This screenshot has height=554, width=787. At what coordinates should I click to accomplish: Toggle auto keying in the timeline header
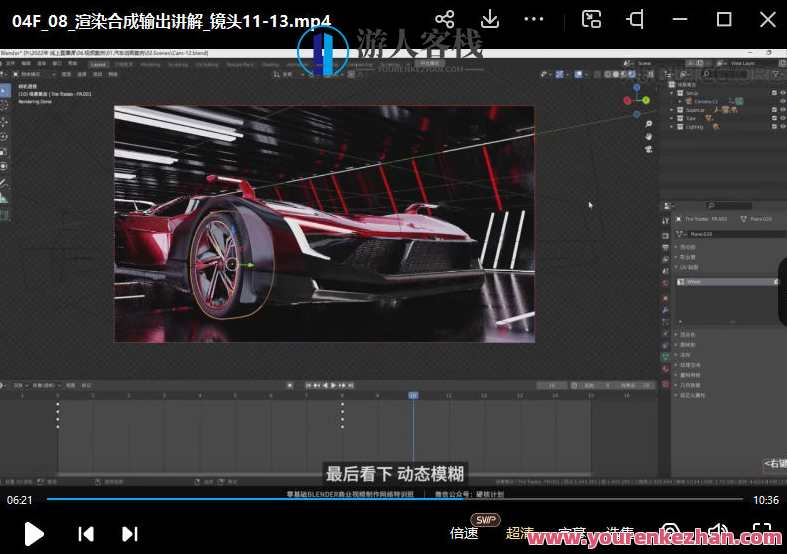pyautogui.click(x=290, y=385)
